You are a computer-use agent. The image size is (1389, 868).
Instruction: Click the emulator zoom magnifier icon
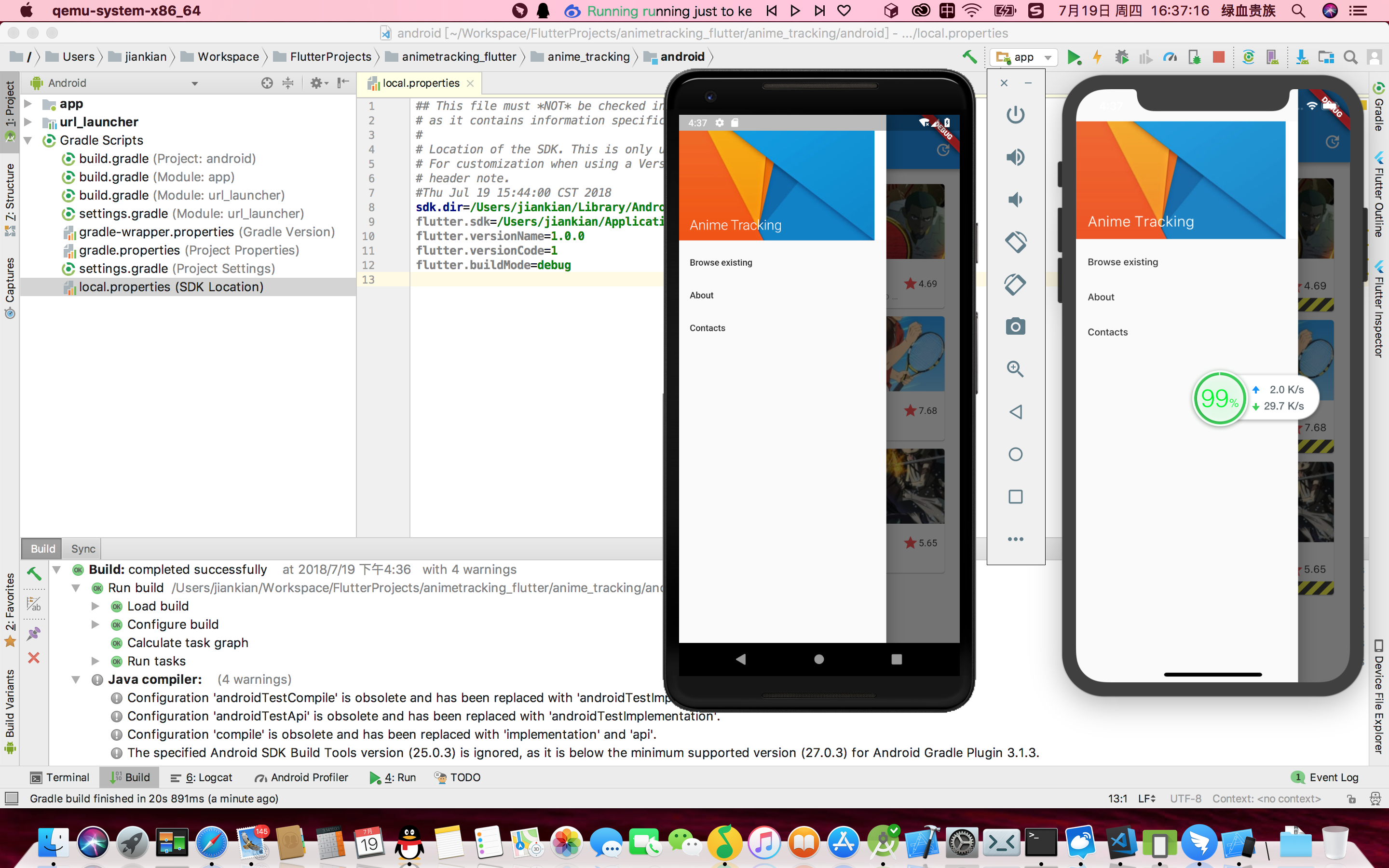coord(1015,368)
